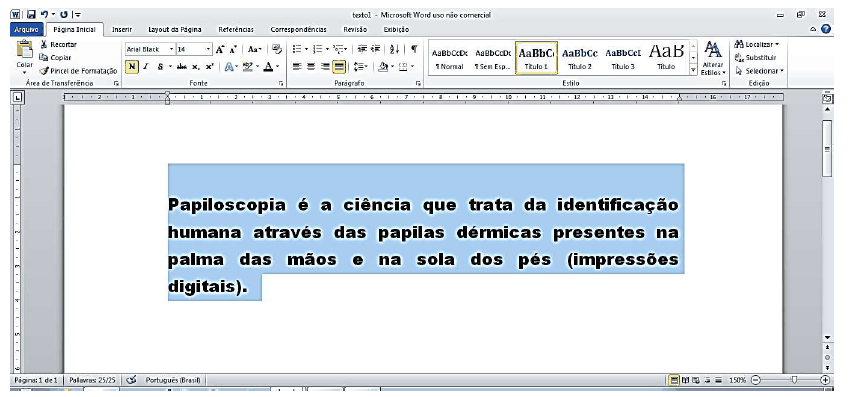Apply the Título 2 style
This screenshot has width=863, height=397.
(580, 58)
